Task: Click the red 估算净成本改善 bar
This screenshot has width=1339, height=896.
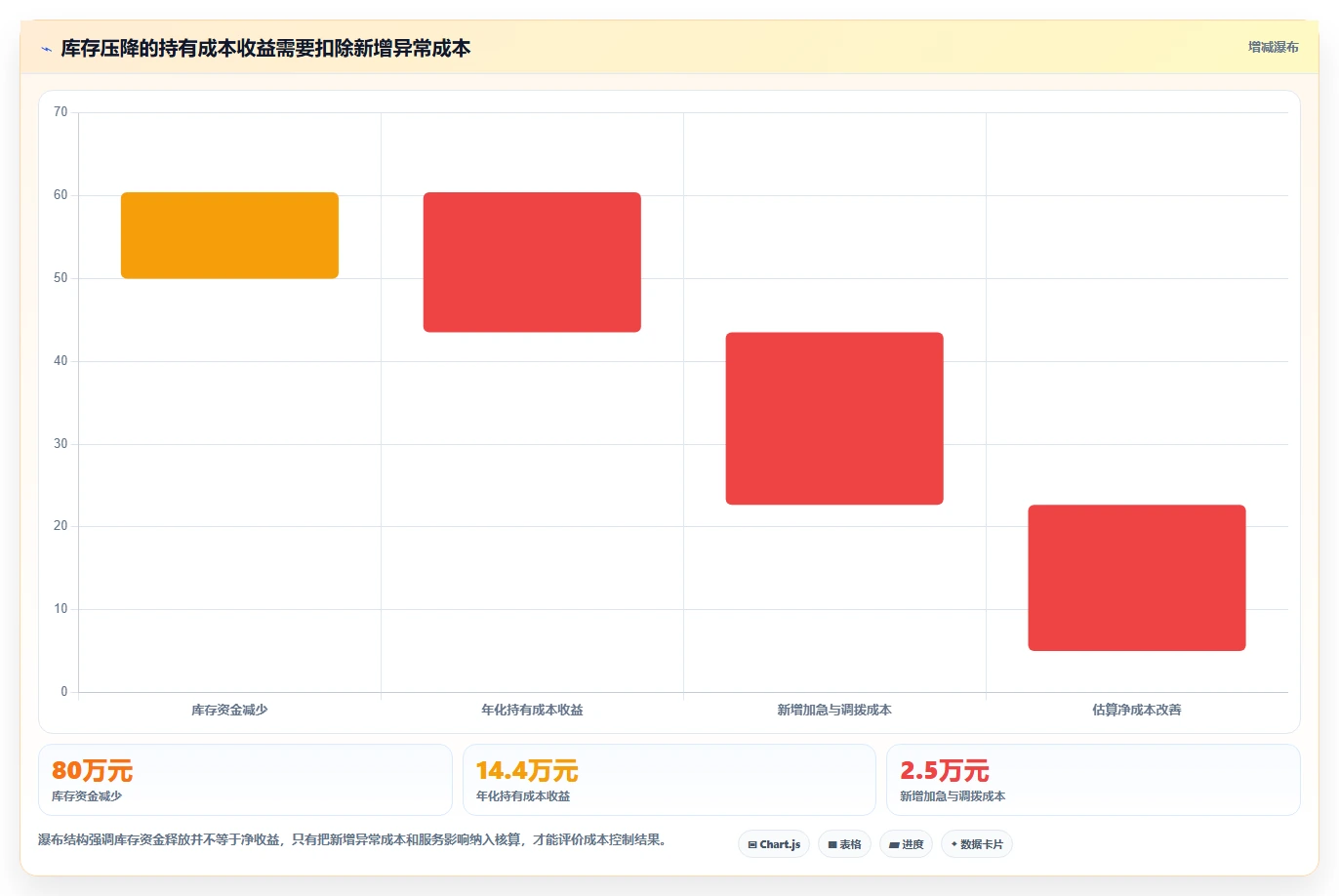Action: point(1137,578)
